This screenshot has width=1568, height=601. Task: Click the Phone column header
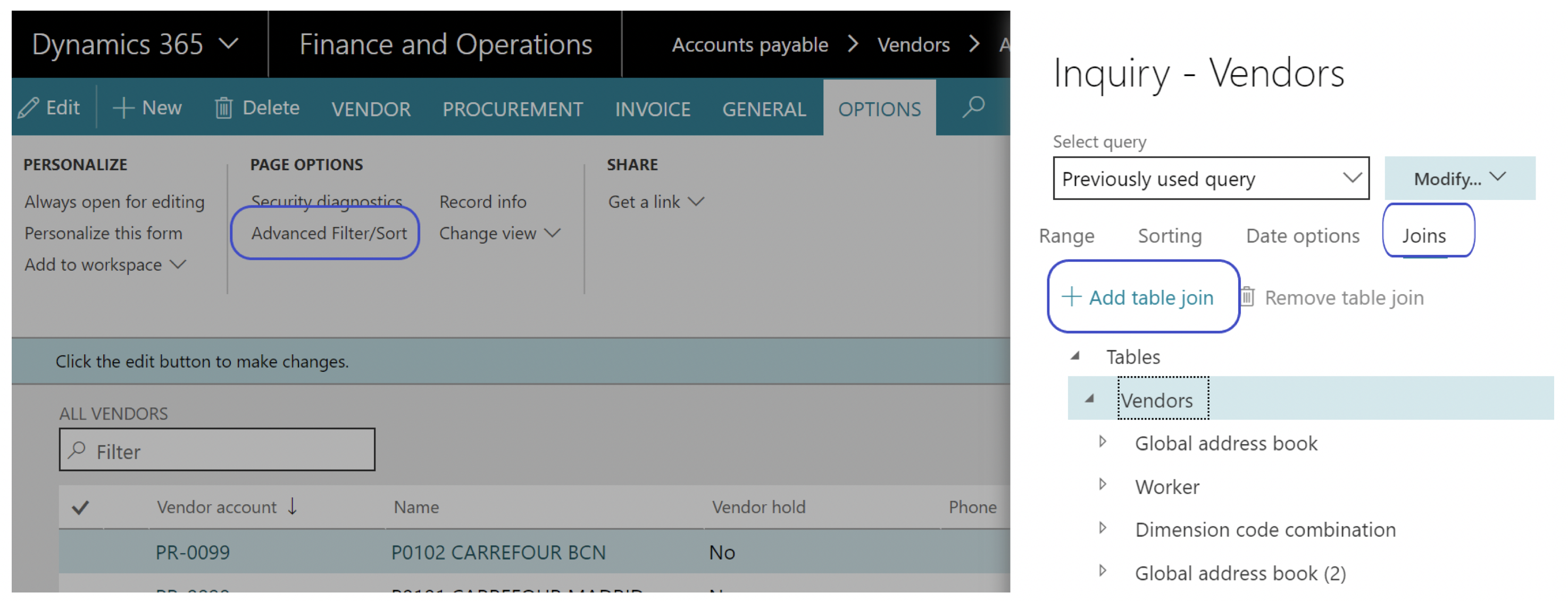point(972,507)
